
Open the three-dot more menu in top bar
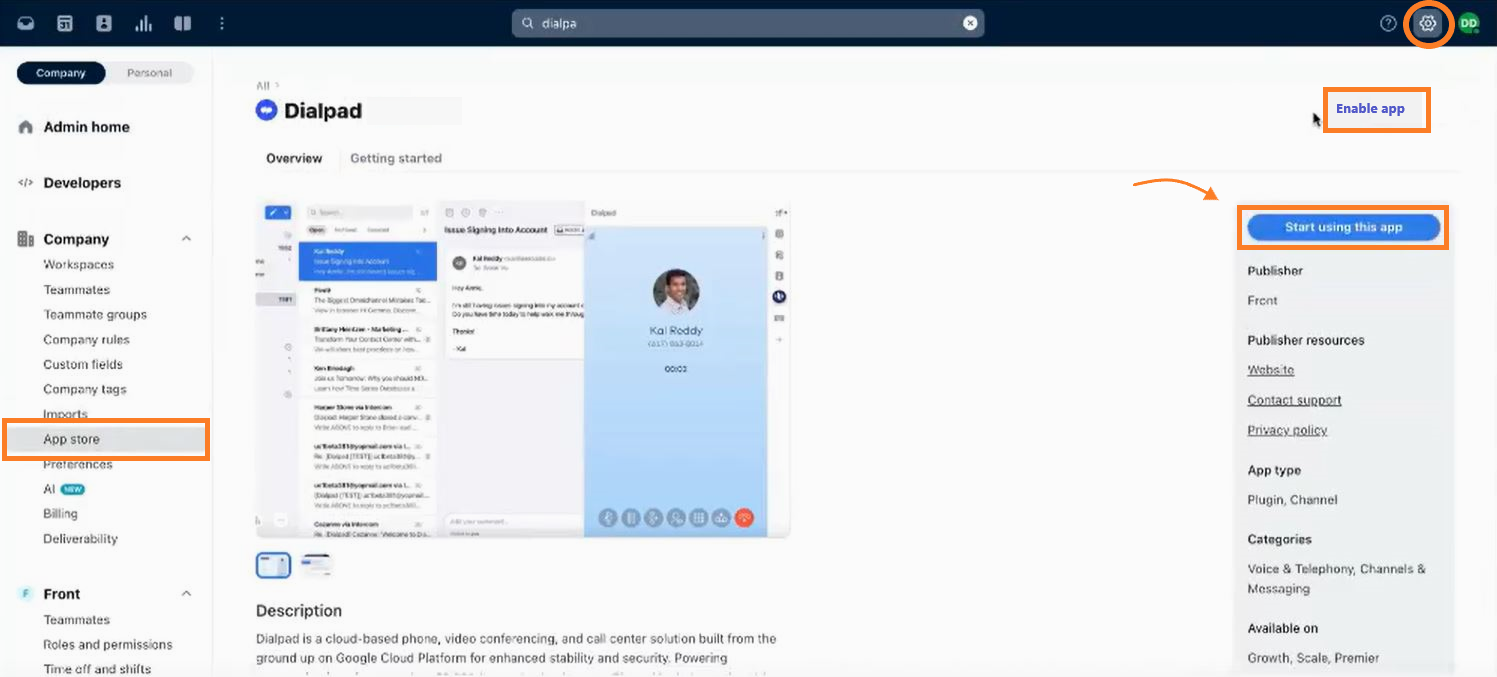tap(222, 23)
